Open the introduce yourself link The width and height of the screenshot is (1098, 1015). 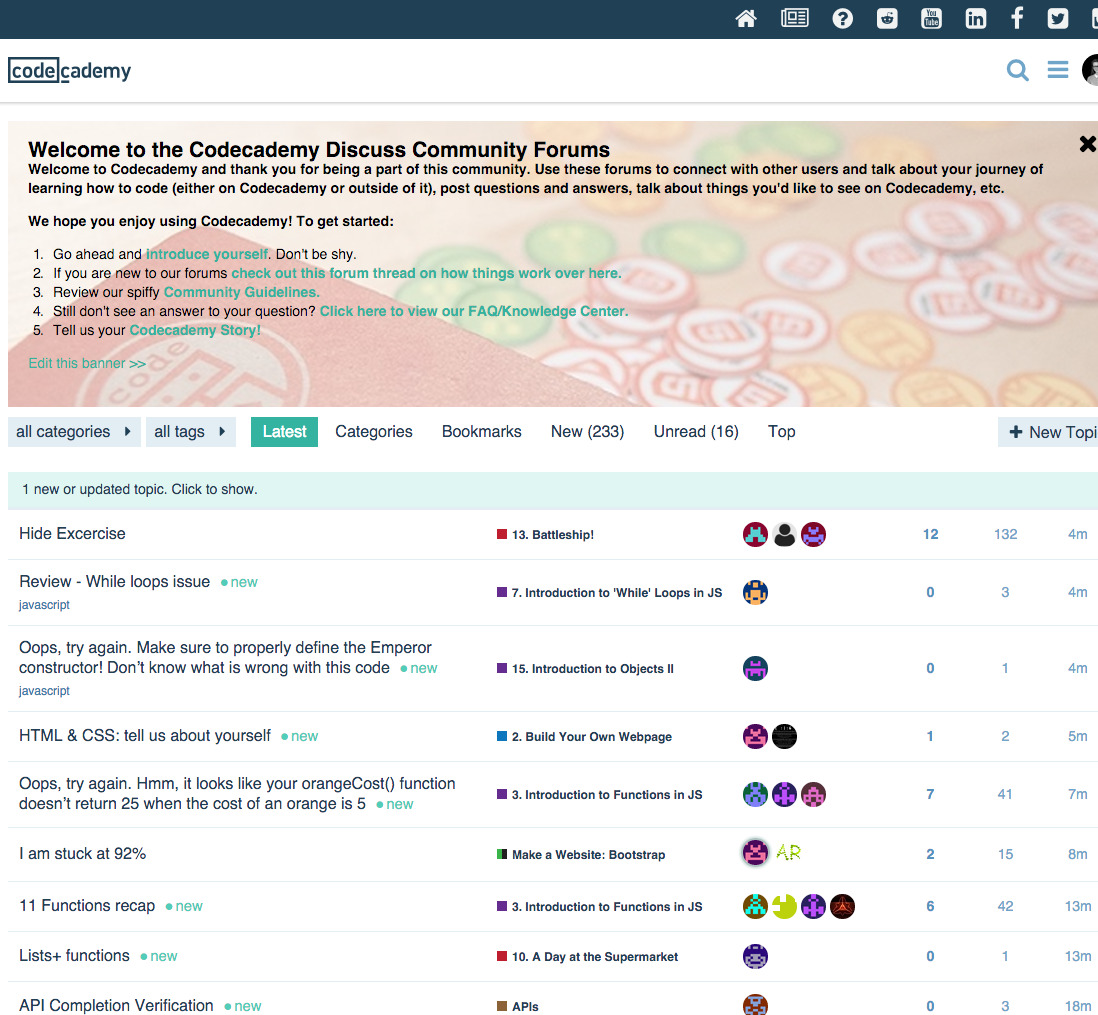pyautogui.click(x=206, y=254)
